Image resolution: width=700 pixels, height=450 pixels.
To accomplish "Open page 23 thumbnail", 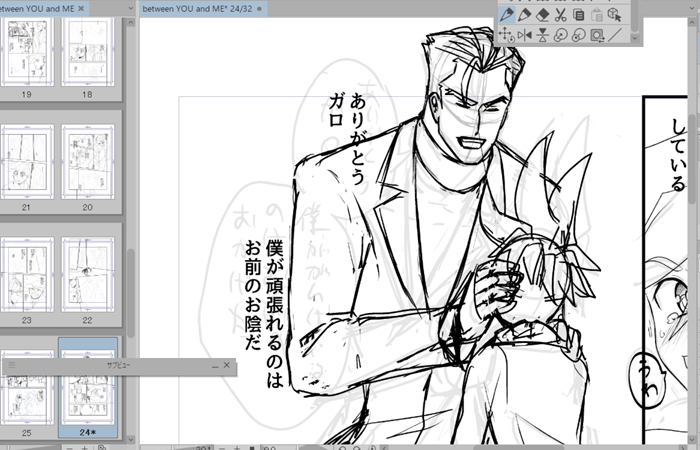I will 27,275.
